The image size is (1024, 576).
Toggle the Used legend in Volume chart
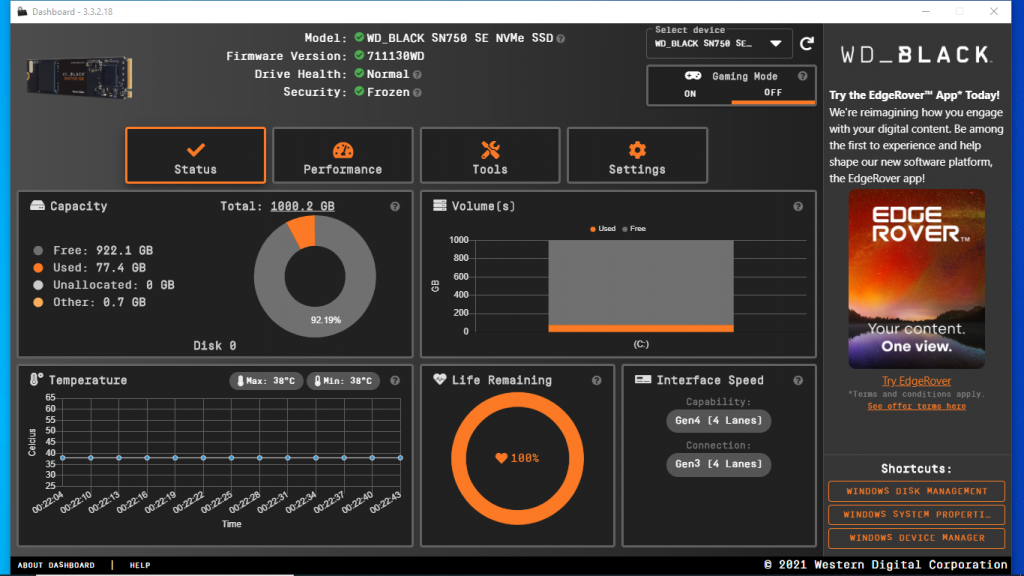[x=602, y=229]
